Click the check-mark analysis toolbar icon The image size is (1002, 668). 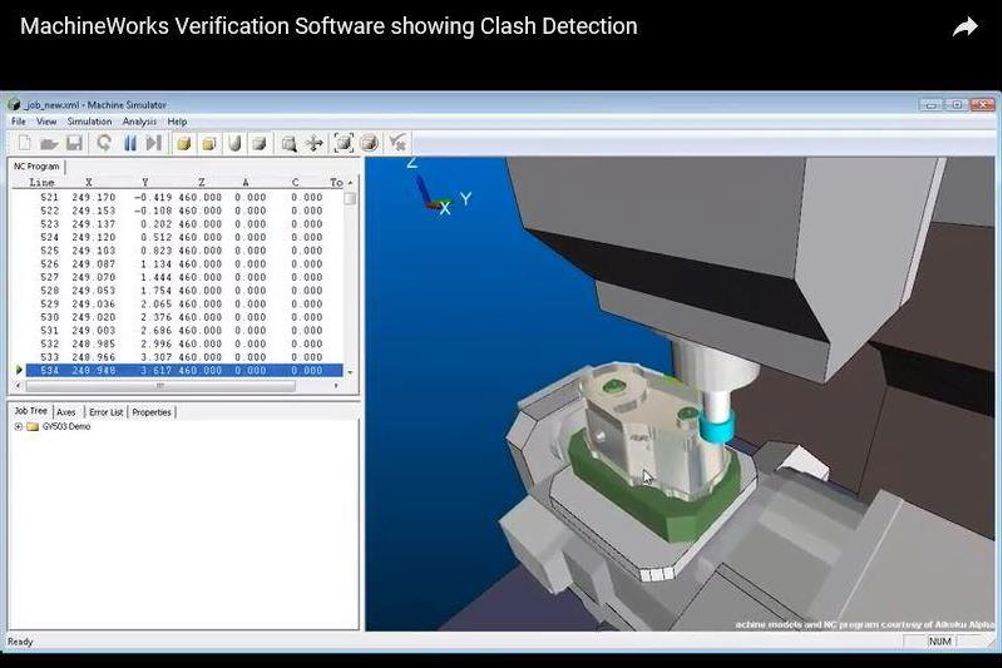397,143
